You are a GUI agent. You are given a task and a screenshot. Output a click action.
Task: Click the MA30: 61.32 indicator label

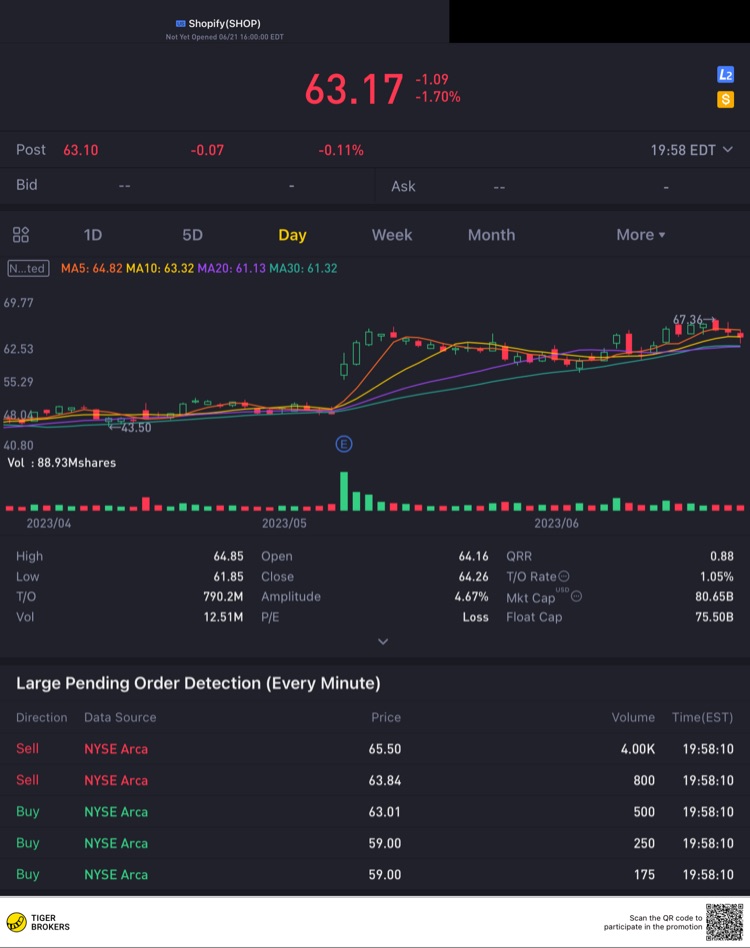tap(303, 268)
